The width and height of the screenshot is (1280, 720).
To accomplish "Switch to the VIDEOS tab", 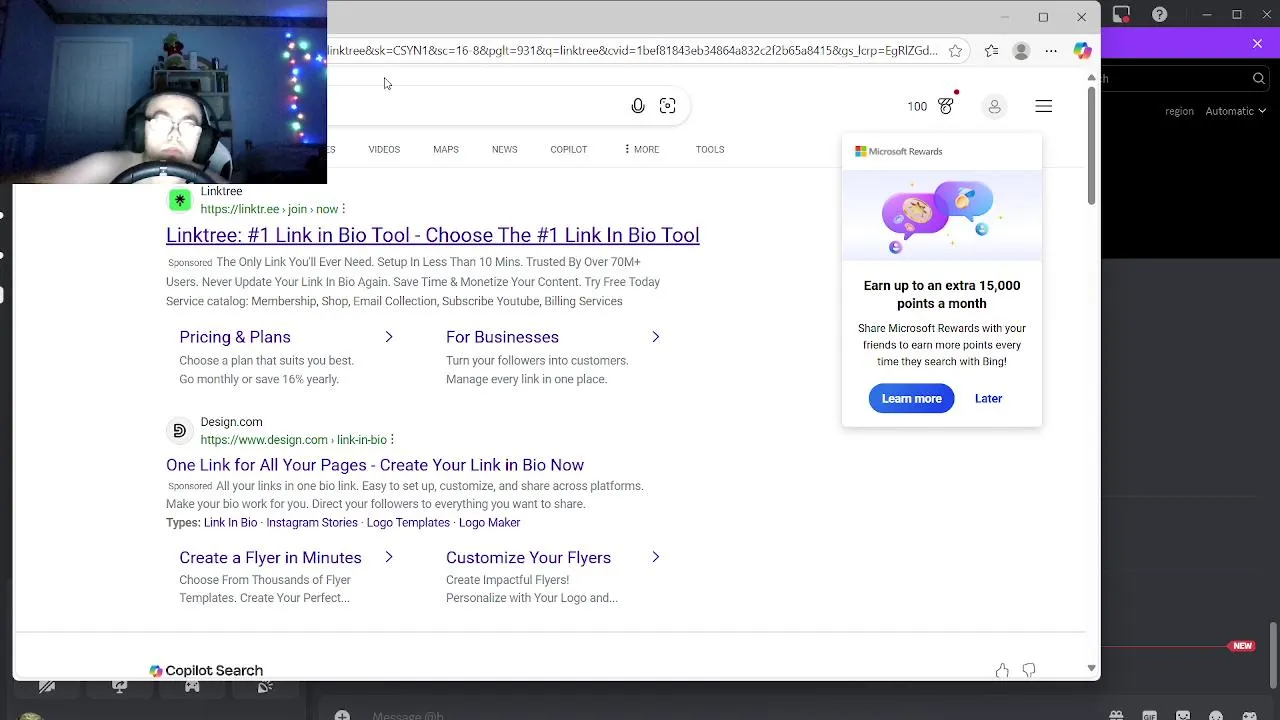I will tap(384, 149).
